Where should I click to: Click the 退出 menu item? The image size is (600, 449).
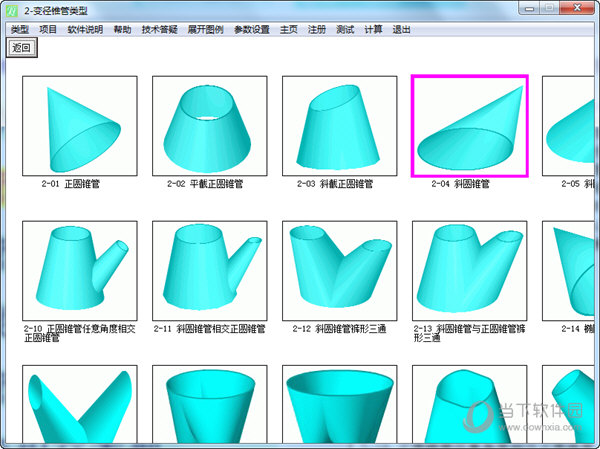401,29
